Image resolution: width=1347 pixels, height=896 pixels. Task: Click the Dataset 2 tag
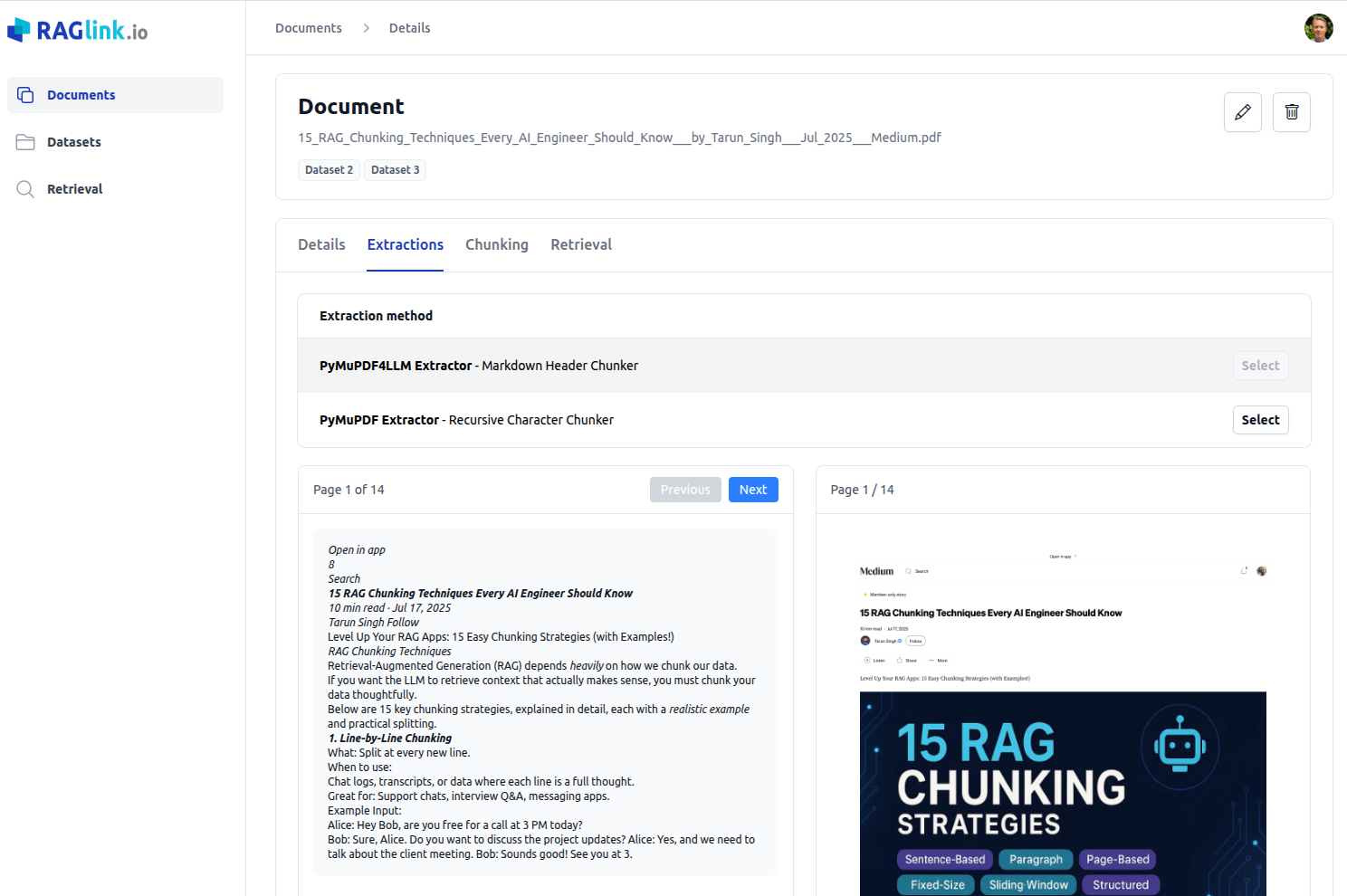(x=329, y=169)
